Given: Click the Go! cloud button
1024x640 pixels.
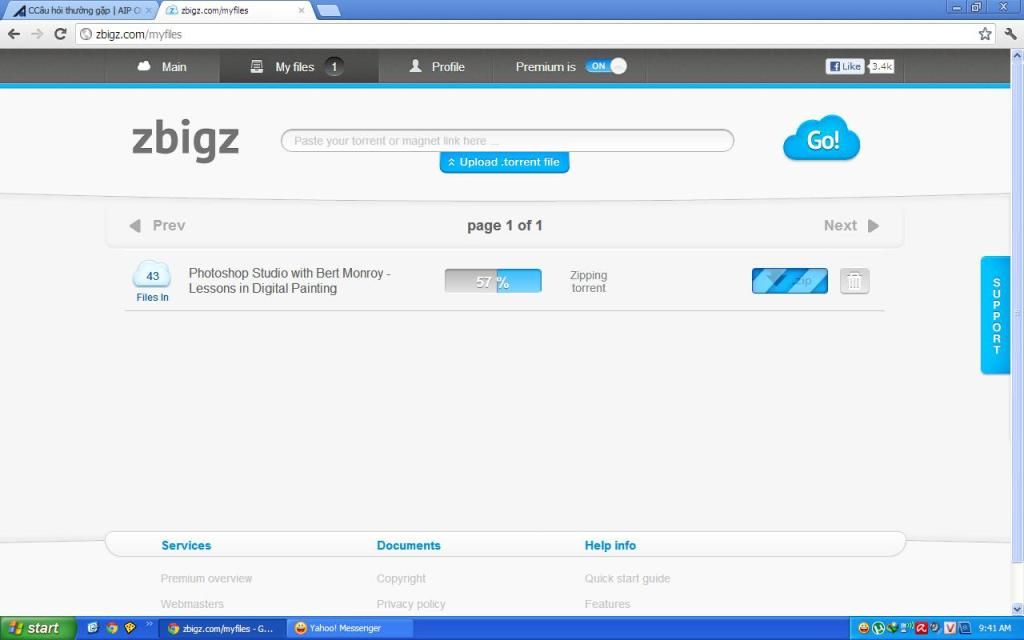Looking at the screenshot, I should [x=822, y=138].
